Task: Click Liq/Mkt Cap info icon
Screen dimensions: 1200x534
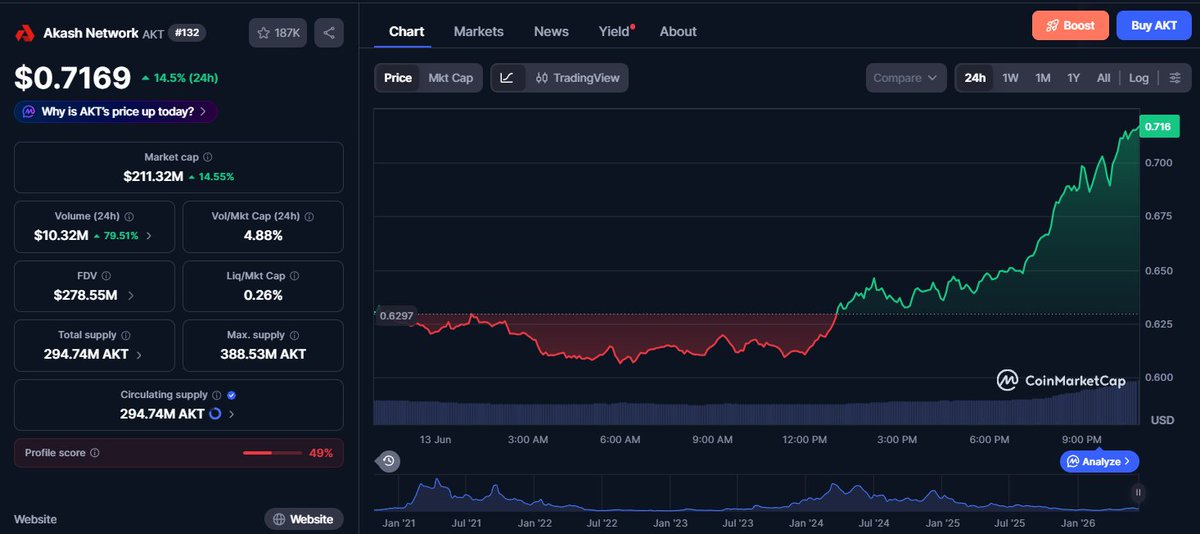Action: tap(294, 275)
